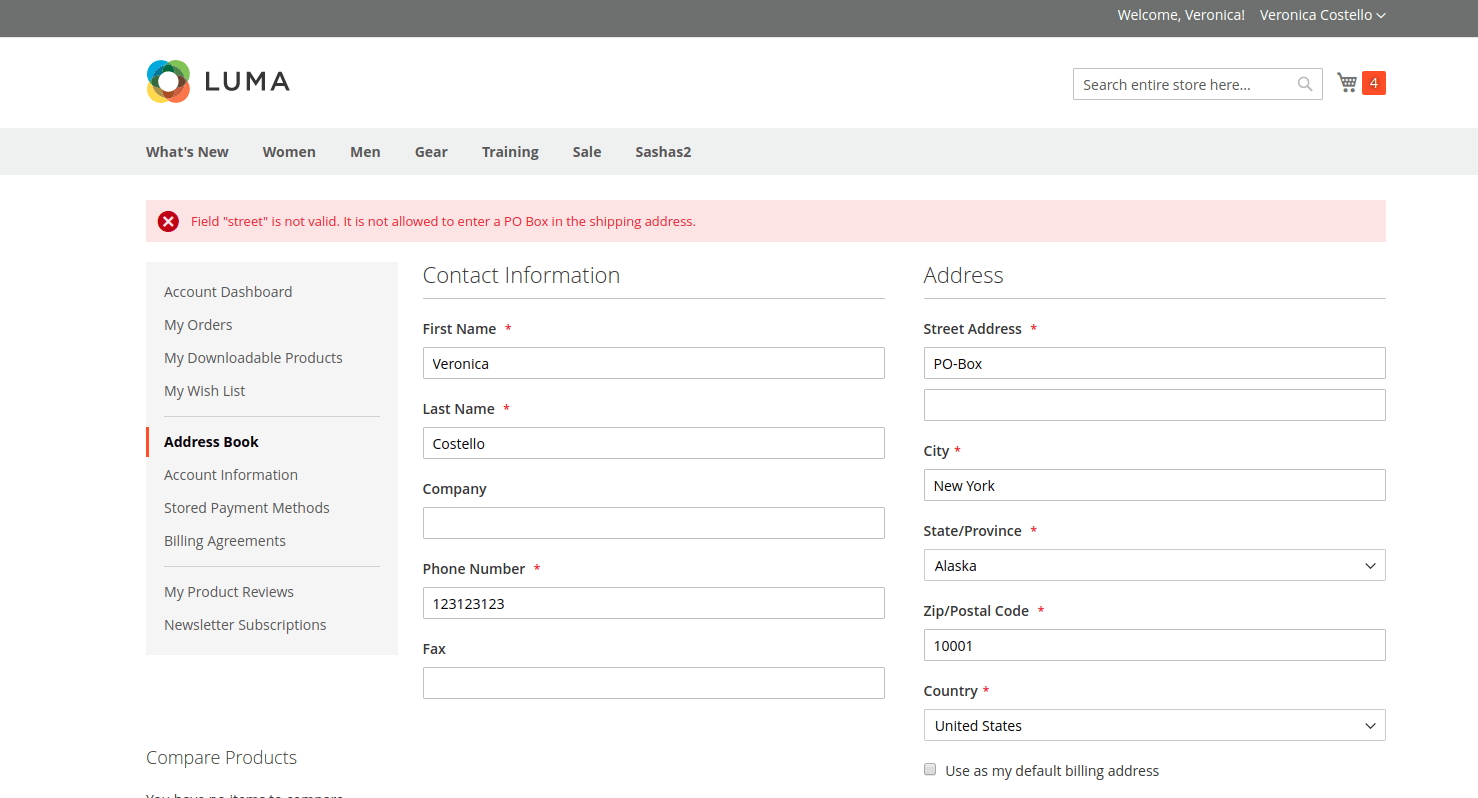Click the City field

tap(1154, 485)
